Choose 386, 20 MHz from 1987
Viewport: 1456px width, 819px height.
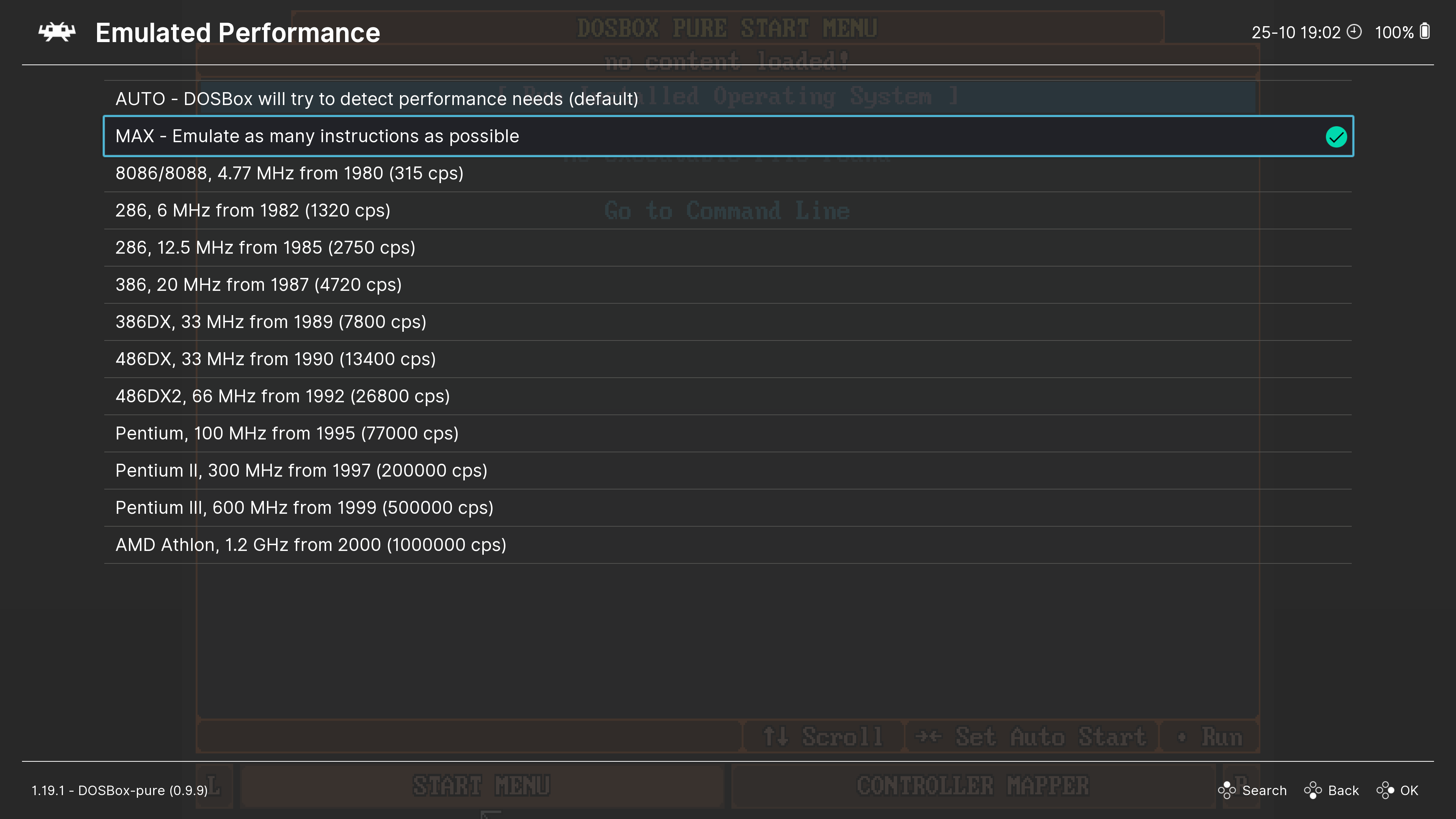(x=728, y=285)
